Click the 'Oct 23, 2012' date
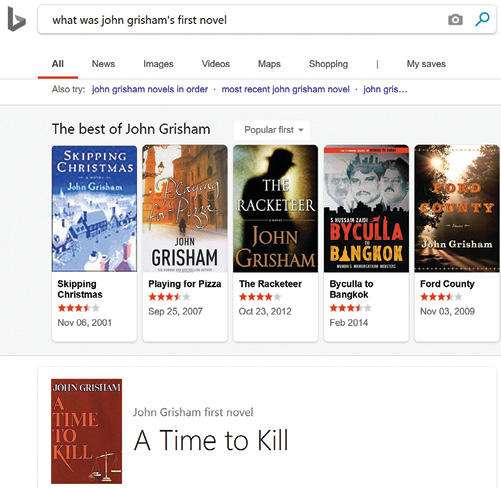 coord(265,311)
